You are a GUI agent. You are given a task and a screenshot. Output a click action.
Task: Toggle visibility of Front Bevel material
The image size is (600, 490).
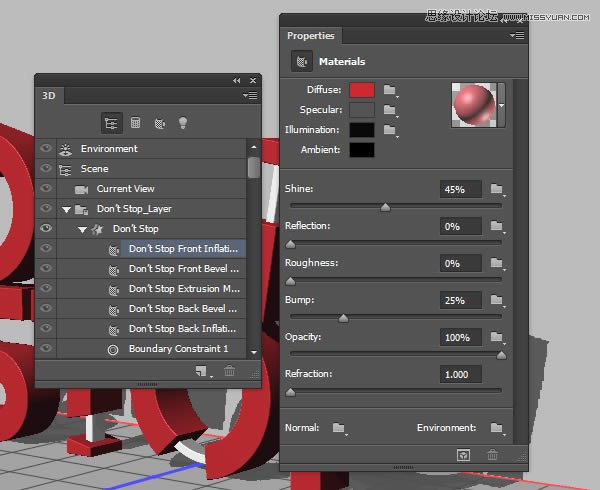click(46, 268)
